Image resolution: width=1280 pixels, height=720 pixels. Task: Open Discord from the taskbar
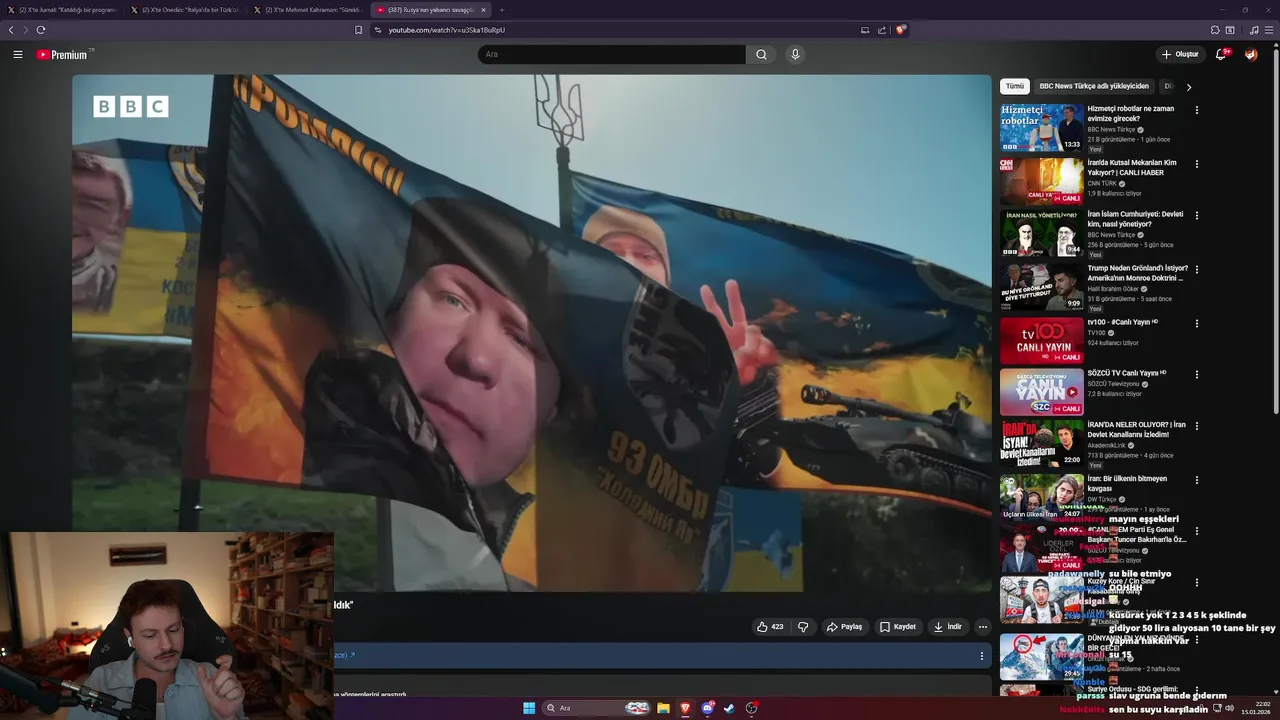point(708,708)
